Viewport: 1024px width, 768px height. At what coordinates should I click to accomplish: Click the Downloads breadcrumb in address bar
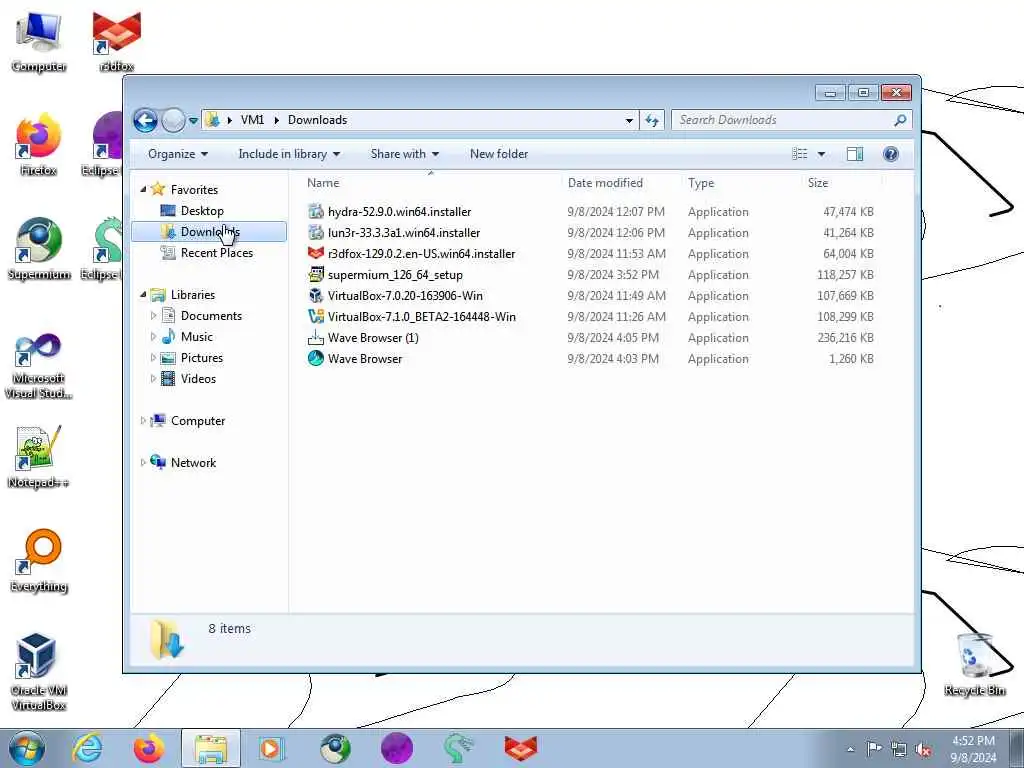[317, 120]
